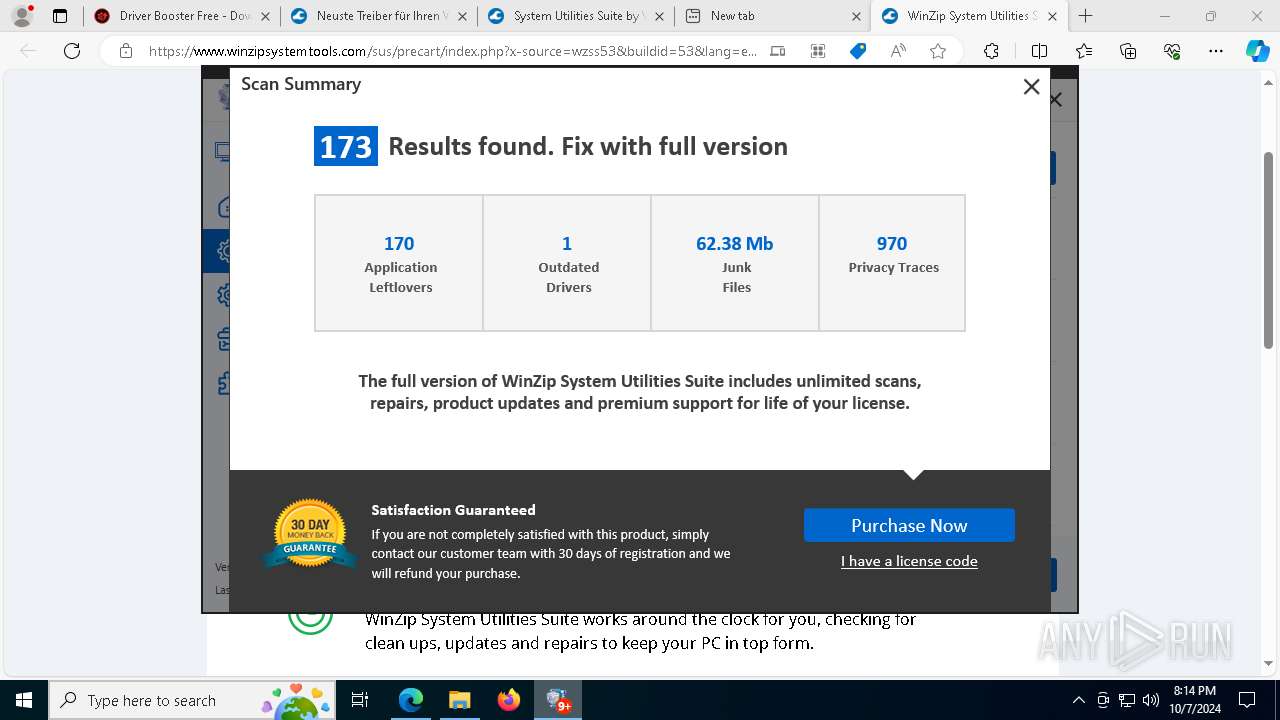This screenshot has width=1280, height=720.
Task: Close the Neuste Treiber tab
Action: (x=461, y=16)
